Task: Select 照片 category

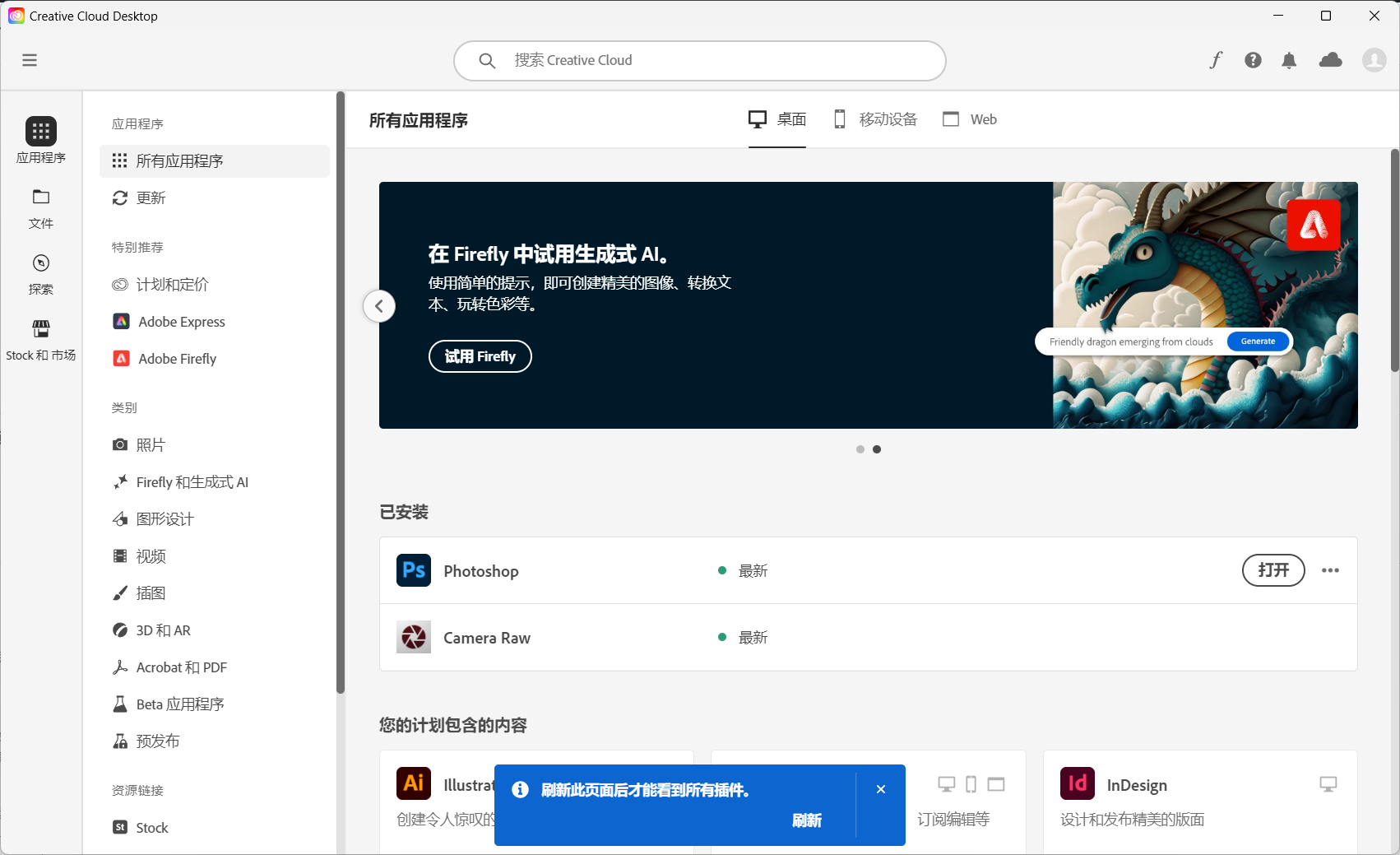Action: coord(215,445)
